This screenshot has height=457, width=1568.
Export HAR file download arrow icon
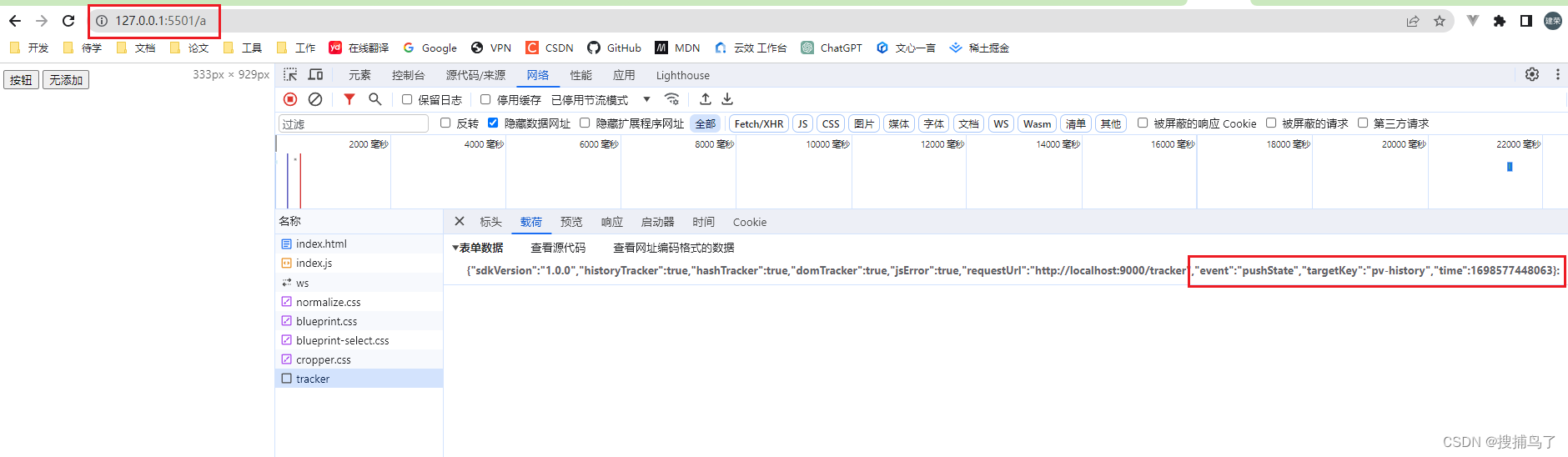[x=727, y=99]
